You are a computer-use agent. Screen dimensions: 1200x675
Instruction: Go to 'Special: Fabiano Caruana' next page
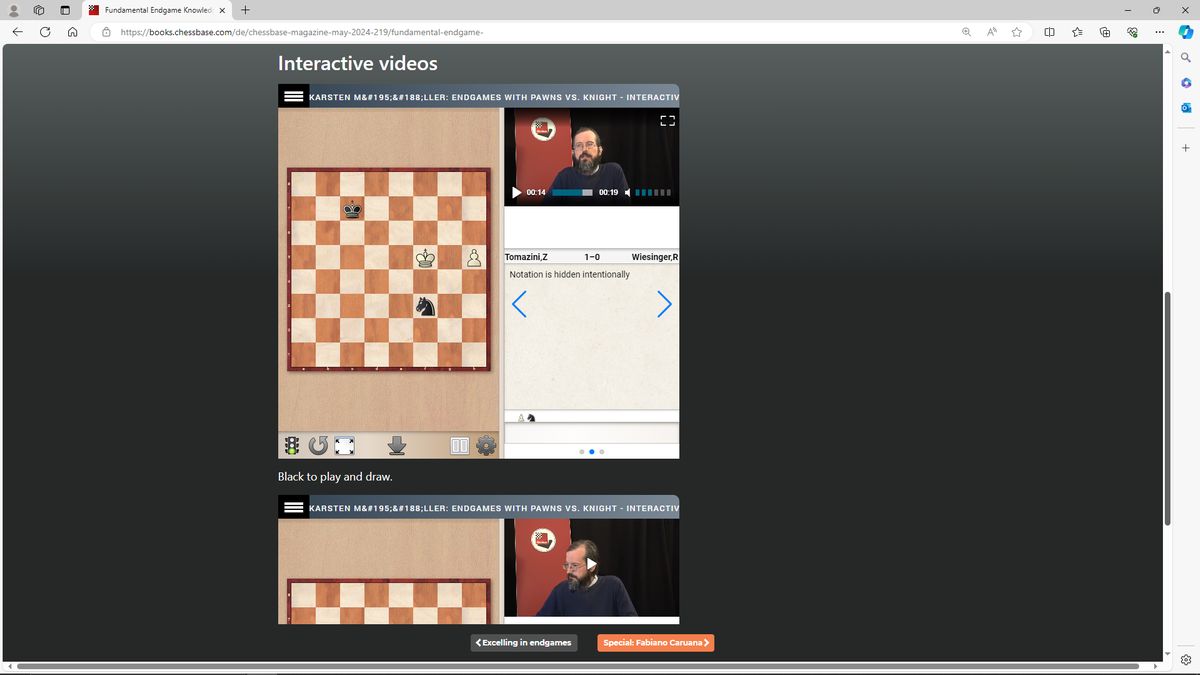tap(656, 642)
